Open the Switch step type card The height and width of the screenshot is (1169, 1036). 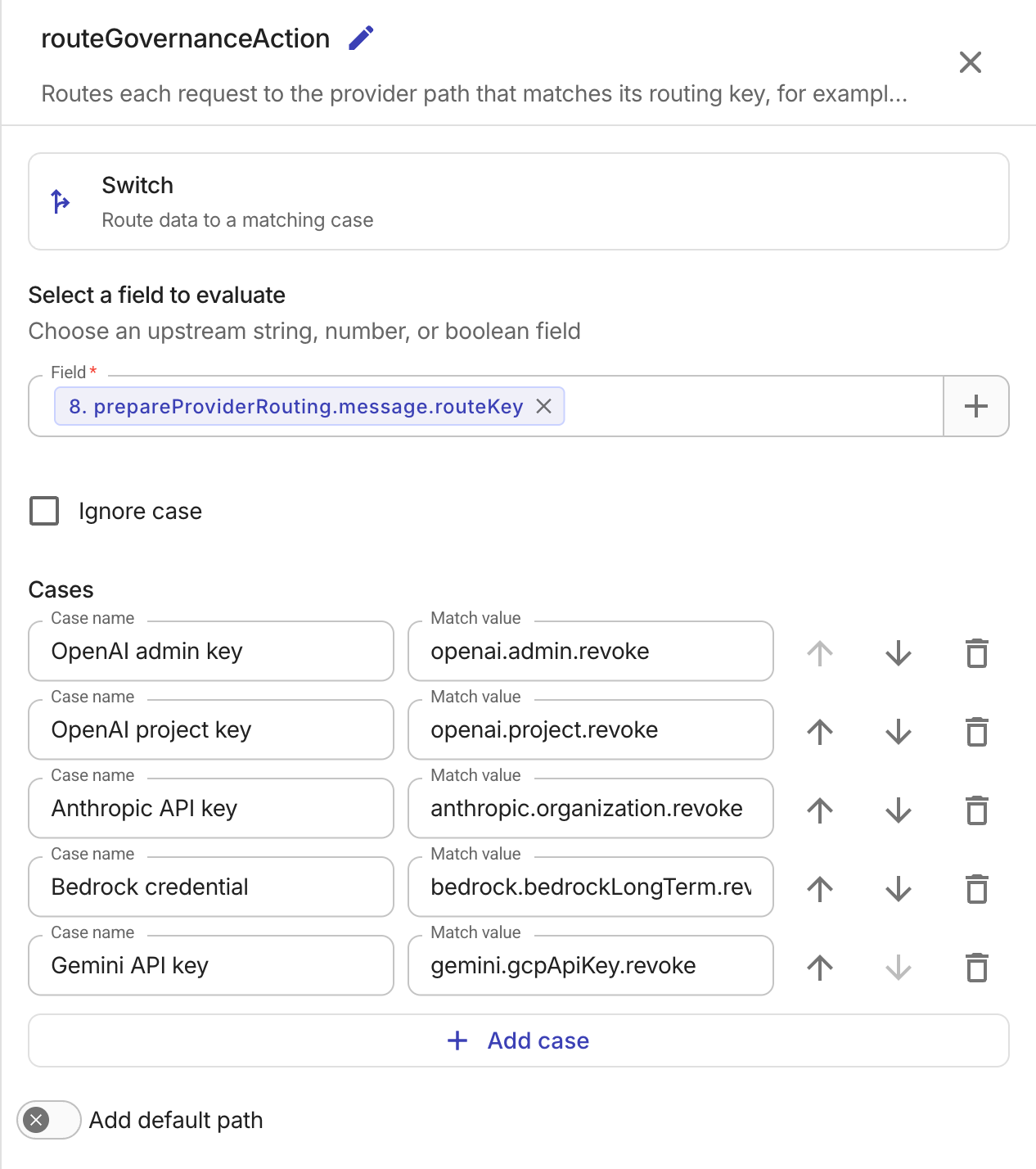[x=519, y=201]
